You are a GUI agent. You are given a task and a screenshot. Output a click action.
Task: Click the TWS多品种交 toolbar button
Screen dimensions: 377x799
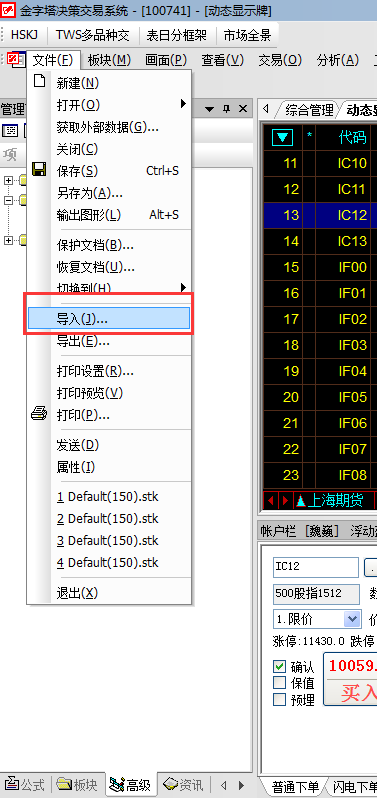pyautogui.click(x=93, y=35)
